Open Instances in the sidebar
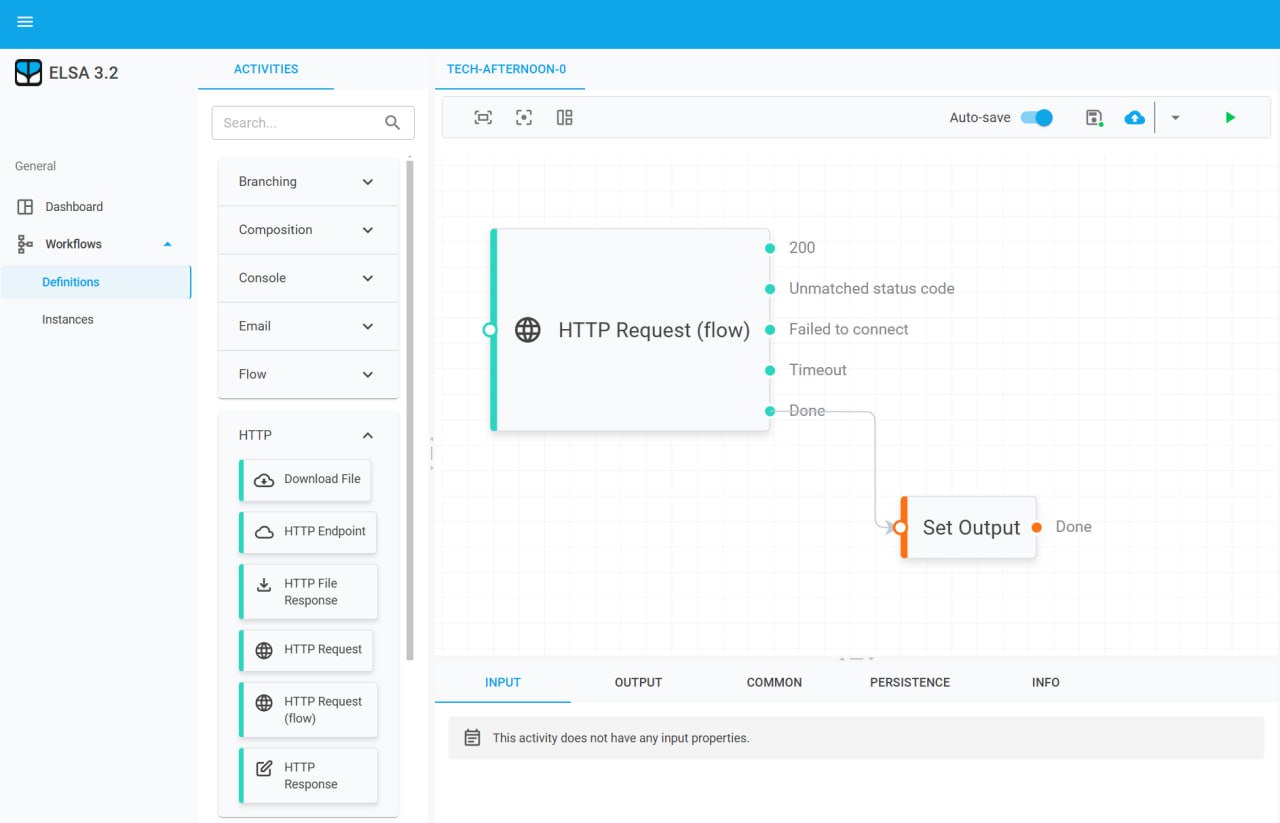1280x823 pixels. click(68, 320)
